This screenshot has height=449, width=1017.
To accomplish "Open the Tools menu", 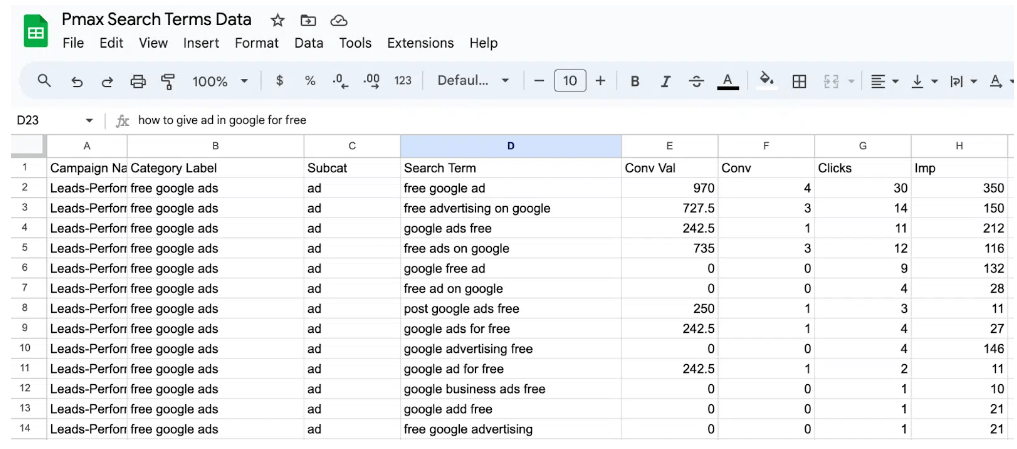I will 355,43.
